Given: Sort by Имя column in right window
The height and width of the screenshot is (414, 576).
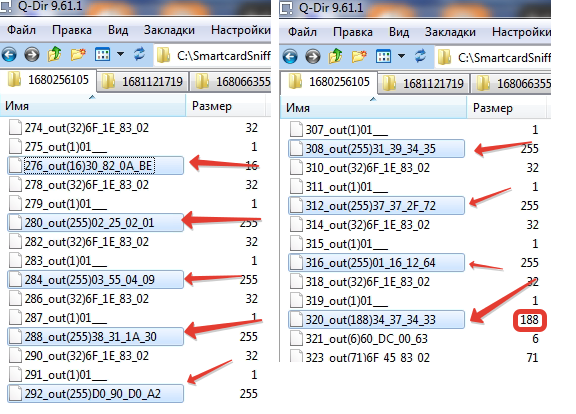Looking at the screenshot, I should click(374, 108).
